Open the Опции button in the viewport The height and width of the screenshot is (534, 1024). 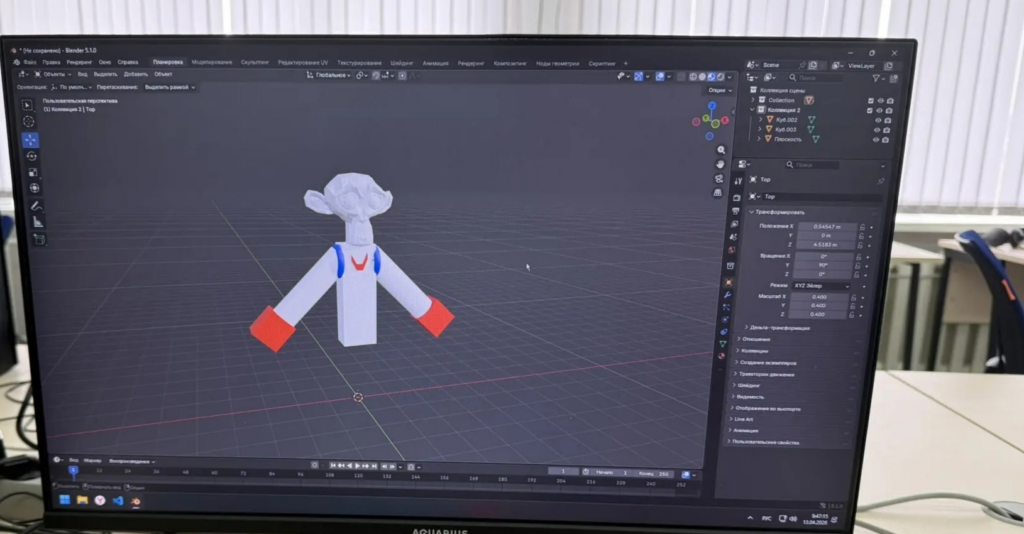point(715,90)
